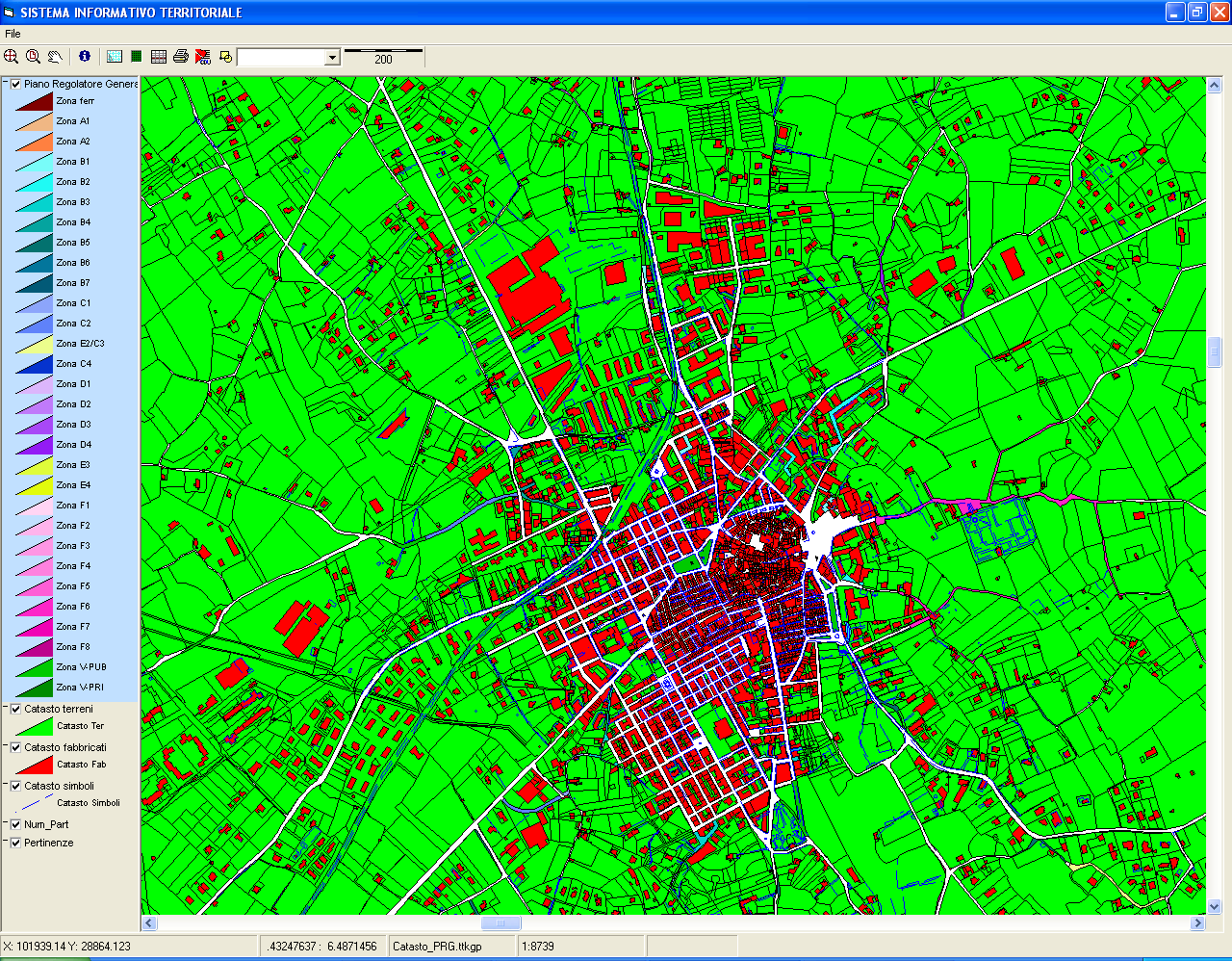Image resolution: width=1232 pixels, height=961 pixels.
Task: Click the Zona V-PUB green swatch
Action: (34, 667)
